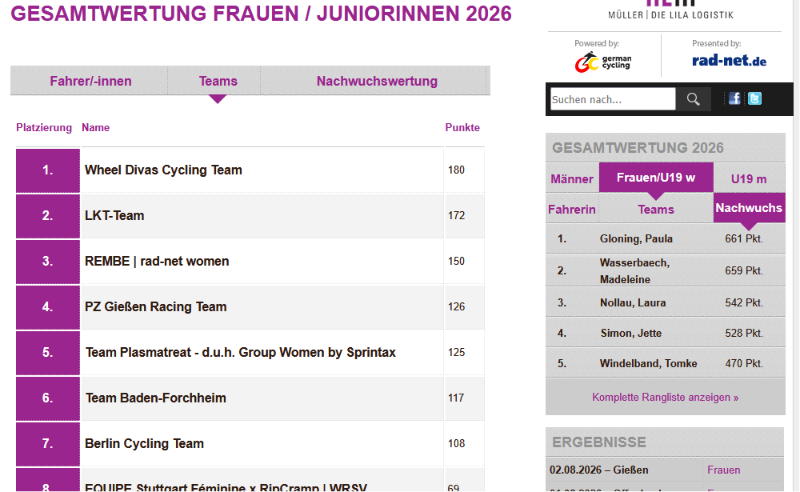Switch to the Fahrer/-innen tab
This screenshot has width=800, height=492.
pyautogui.click(x=90, y=81)
